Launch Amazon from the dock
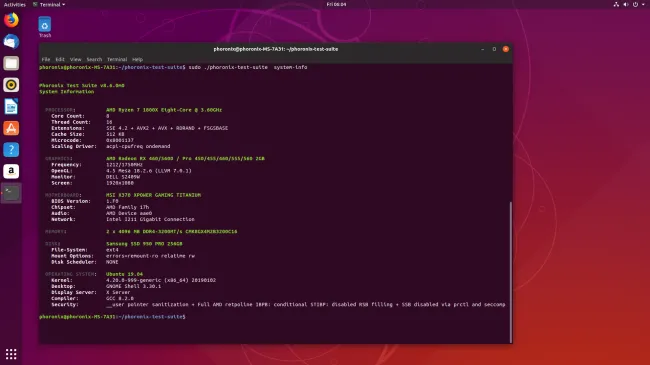 tap(11, 171)
